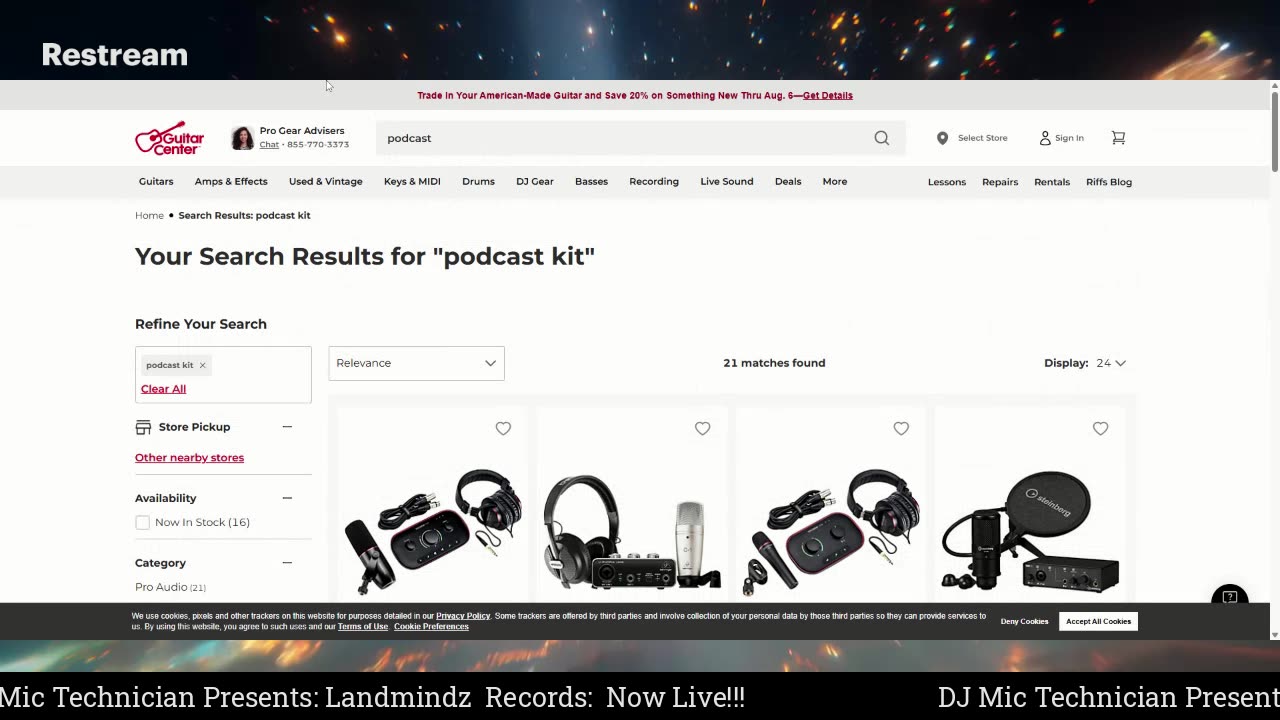Click the Pro Gear Adviser avatar
This screenshot has width=1280, height=720.
coord(242,138)
